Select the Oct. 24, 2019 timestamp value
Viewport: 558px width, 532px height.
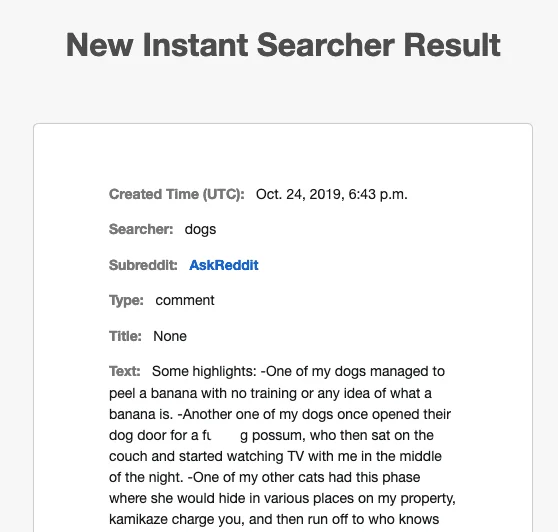[x=332, y=194]
